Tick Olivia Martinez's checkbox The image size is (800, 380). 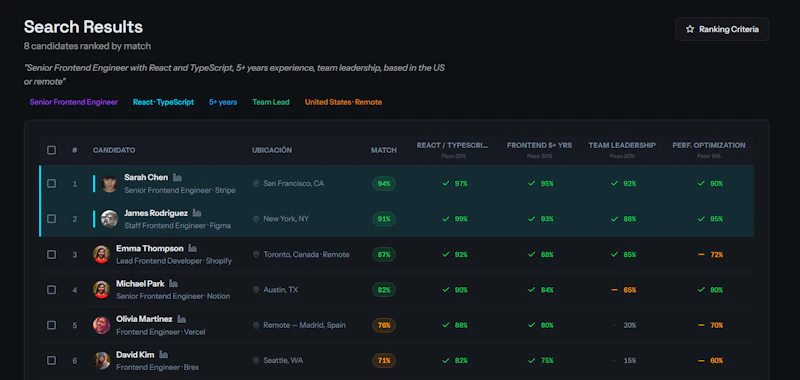click(x=52, y=325)
